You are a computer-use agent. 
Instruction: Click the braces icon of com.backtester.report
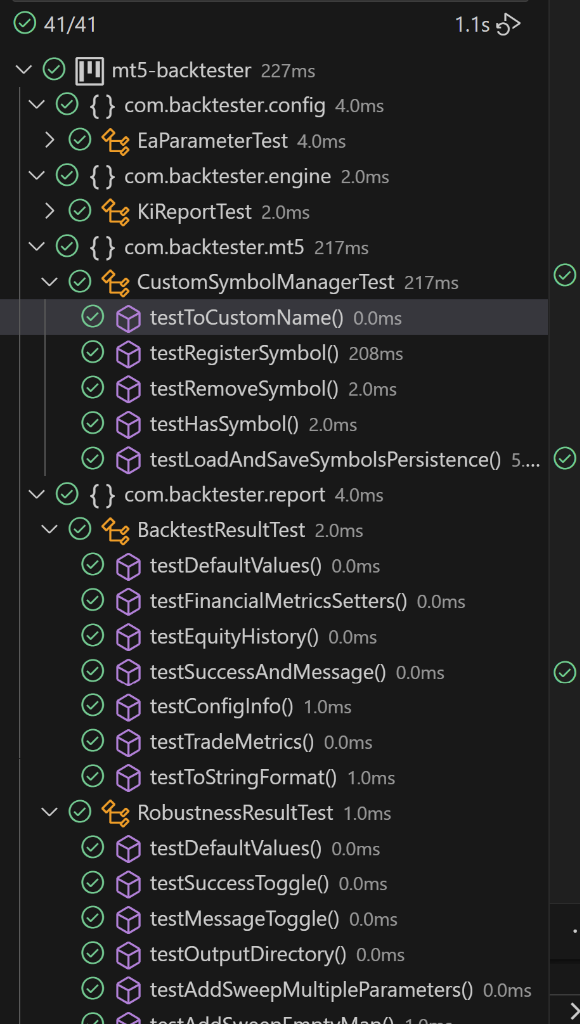(x=103, y=494)
